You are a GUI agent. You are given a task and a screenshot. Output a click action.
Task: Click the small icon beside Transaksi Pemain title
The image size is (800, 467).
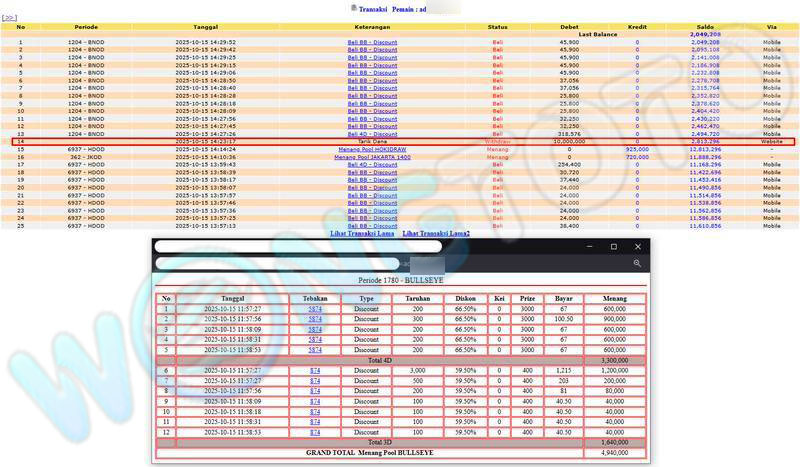pyautogui.click(x=353, y=7)
